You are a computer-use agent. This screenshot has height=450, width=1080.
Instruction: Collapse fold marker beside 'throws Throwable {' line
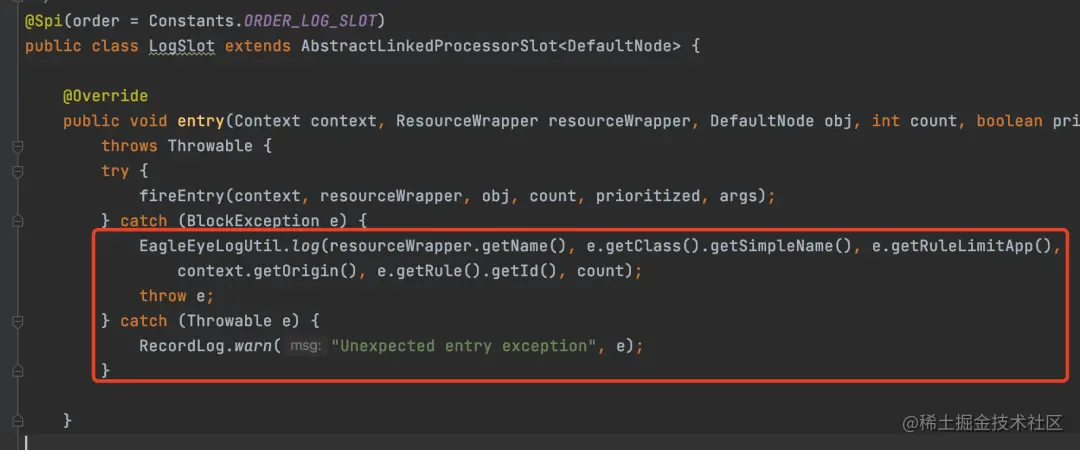click(x=18, y=147)
